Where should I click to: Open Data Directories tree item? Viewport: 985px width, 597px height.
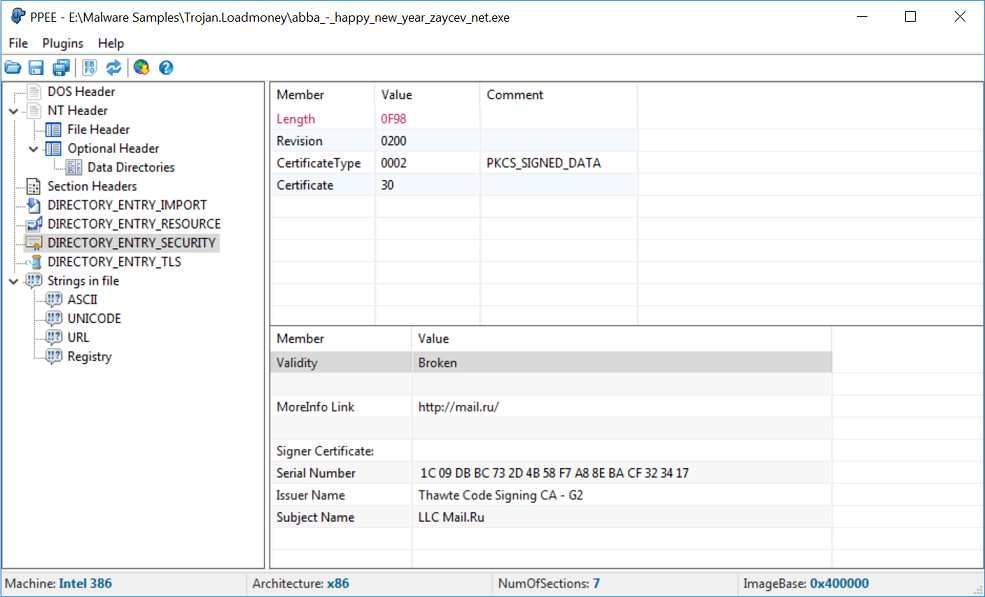tap(131, 167)
